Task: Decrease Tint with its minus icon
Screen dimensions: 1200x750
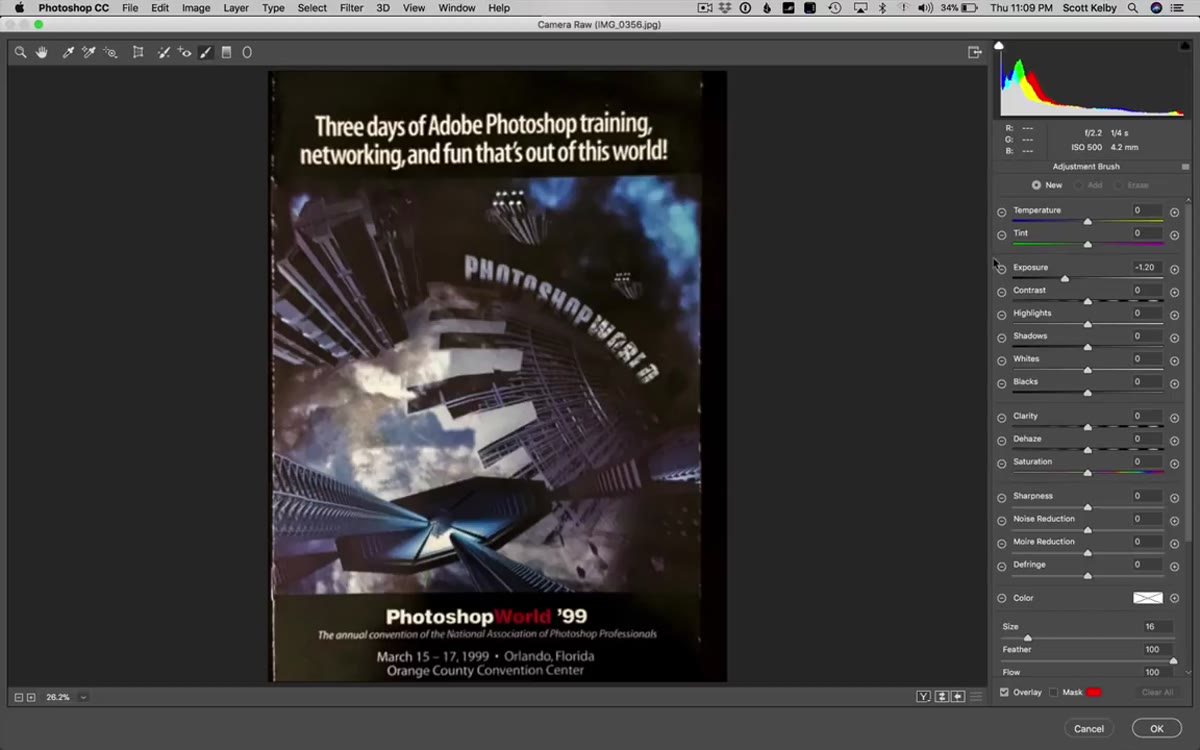Action: tap(1001, 235)
